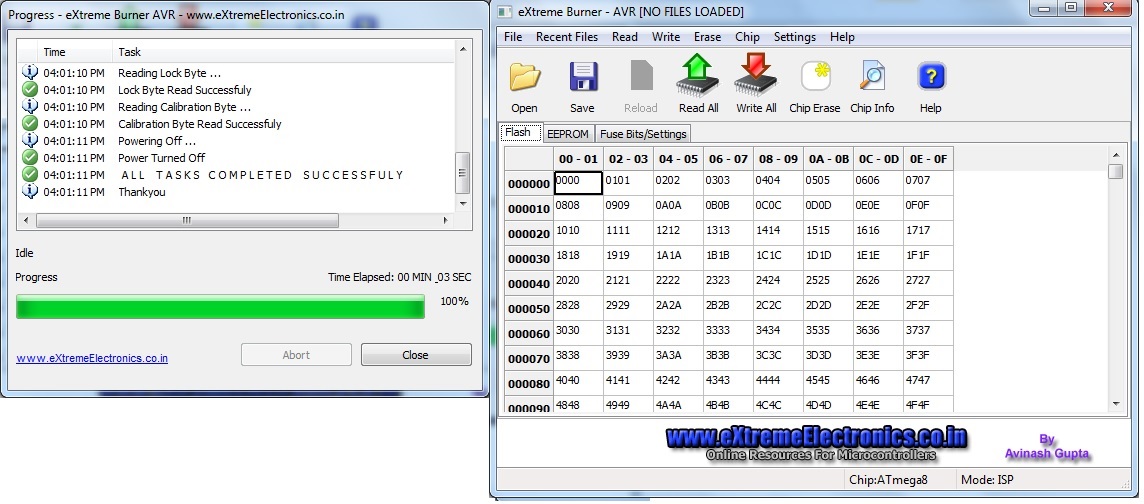The width and height of the screenshot is (1144, 504).
Task: Click the disabled Abort button
Action: click(296, 355)
